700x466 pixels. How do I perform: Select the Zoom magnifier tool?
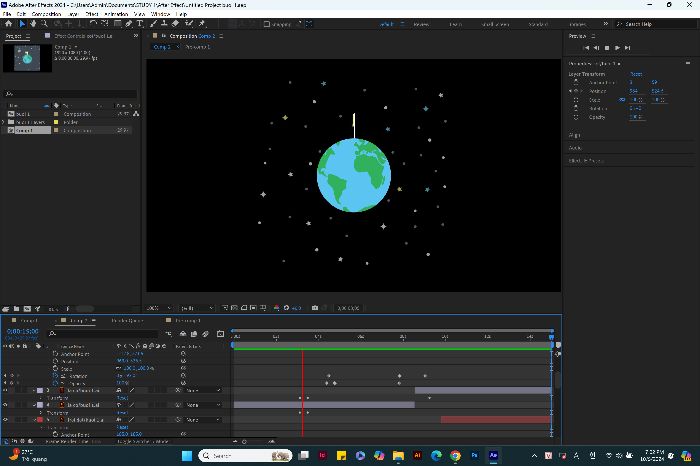point(45,24)
